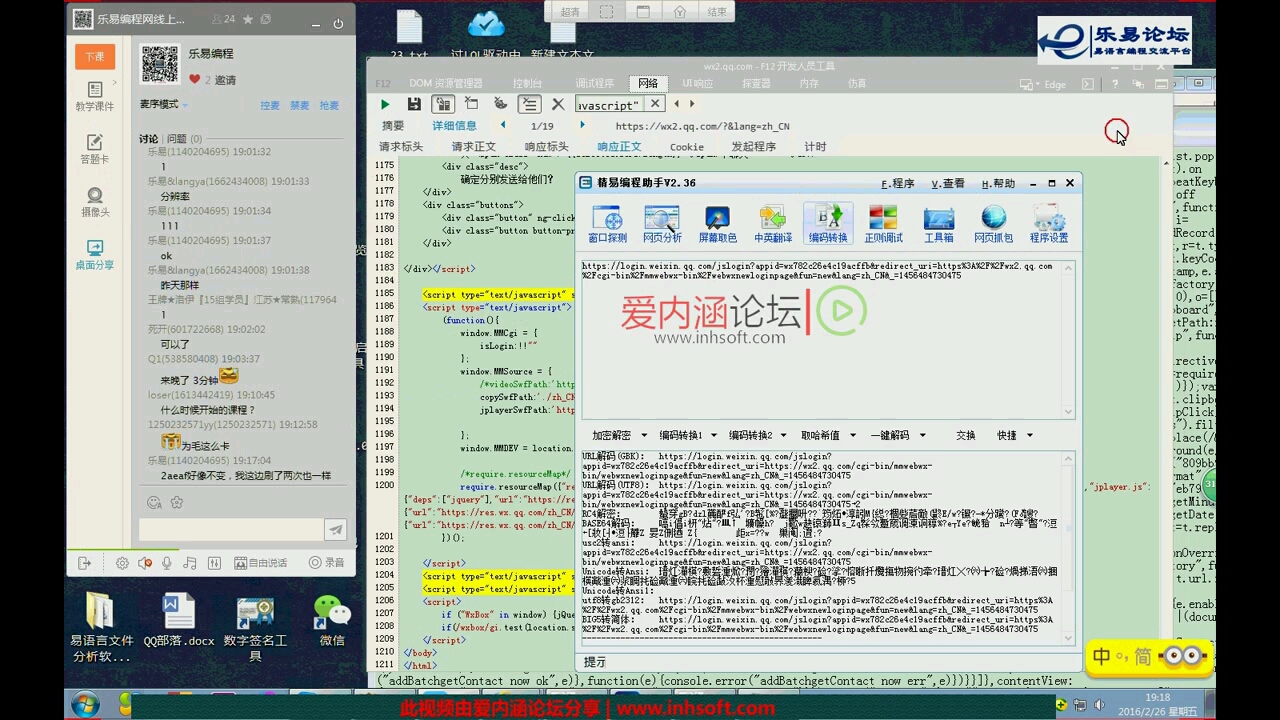Open 数字签名工具 desktop shortcut
This screenshot has height=720, width=1280.
coord(255,629)
